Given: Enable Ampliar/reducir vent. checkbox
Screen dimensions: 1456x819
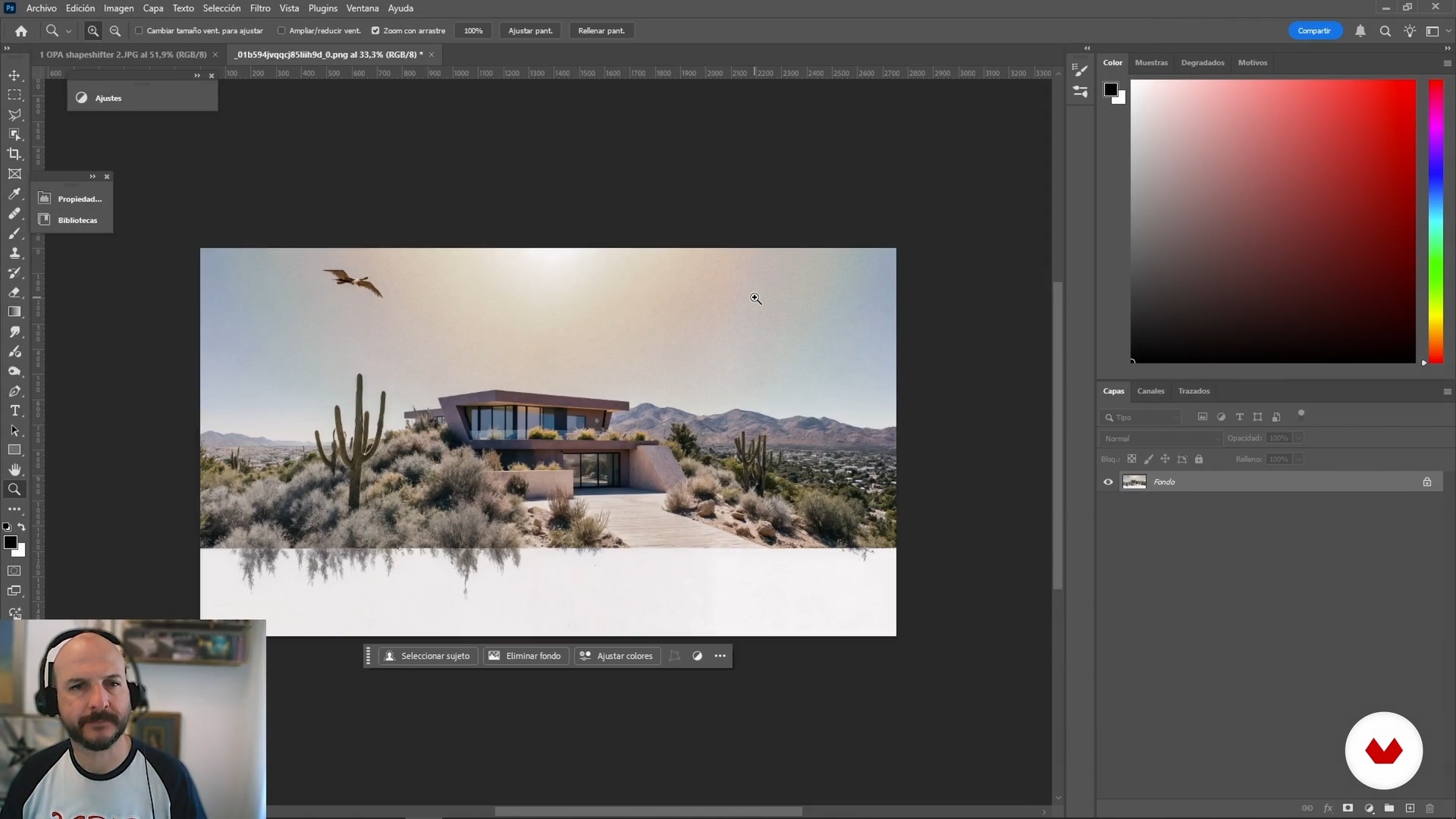Looking at the screenshot, I should [281, 31].
